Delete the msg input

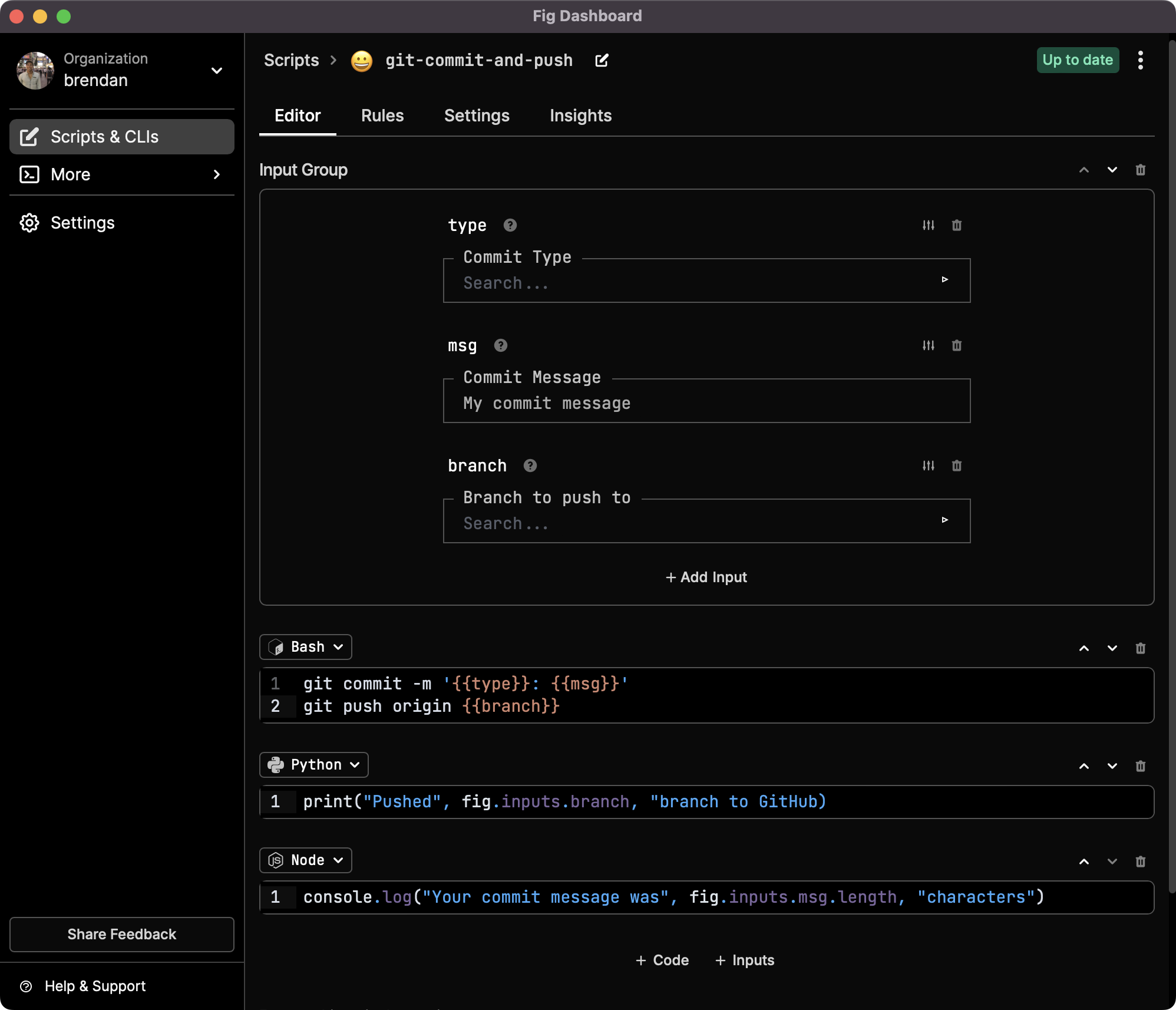[x=956, y=345]
